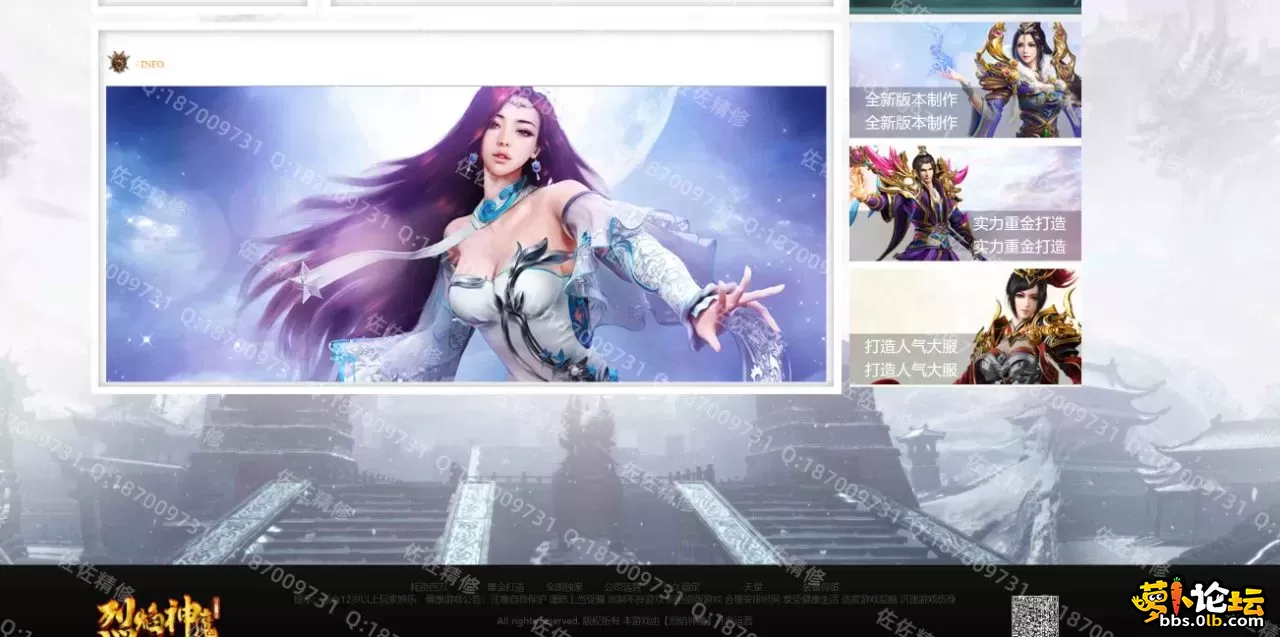This screenshot has width=1280, height=637.
Task: Click the healthy gaming advisory text in footer
Action: (x=624, y=600)
